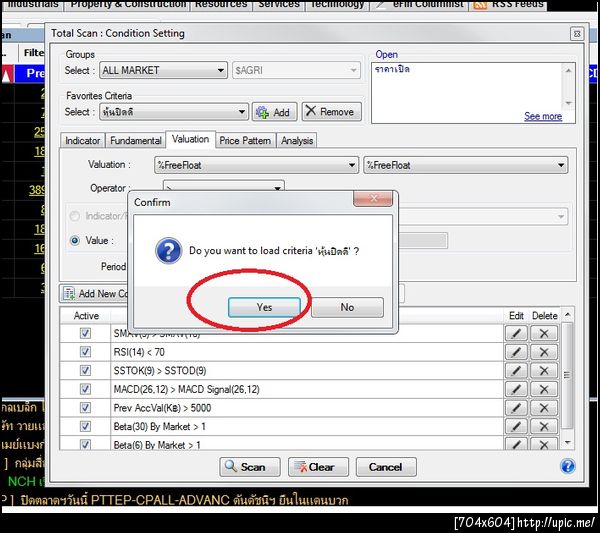The image size is (600, 533).
Task: Click Yes in the Confirm dialog
Action: pos(264,307)
